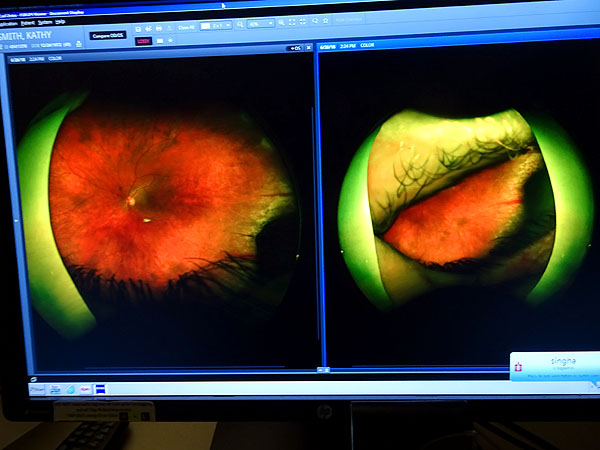Click the star favorite icon in toolbar
600x450 pixels.
click(326, 20)
